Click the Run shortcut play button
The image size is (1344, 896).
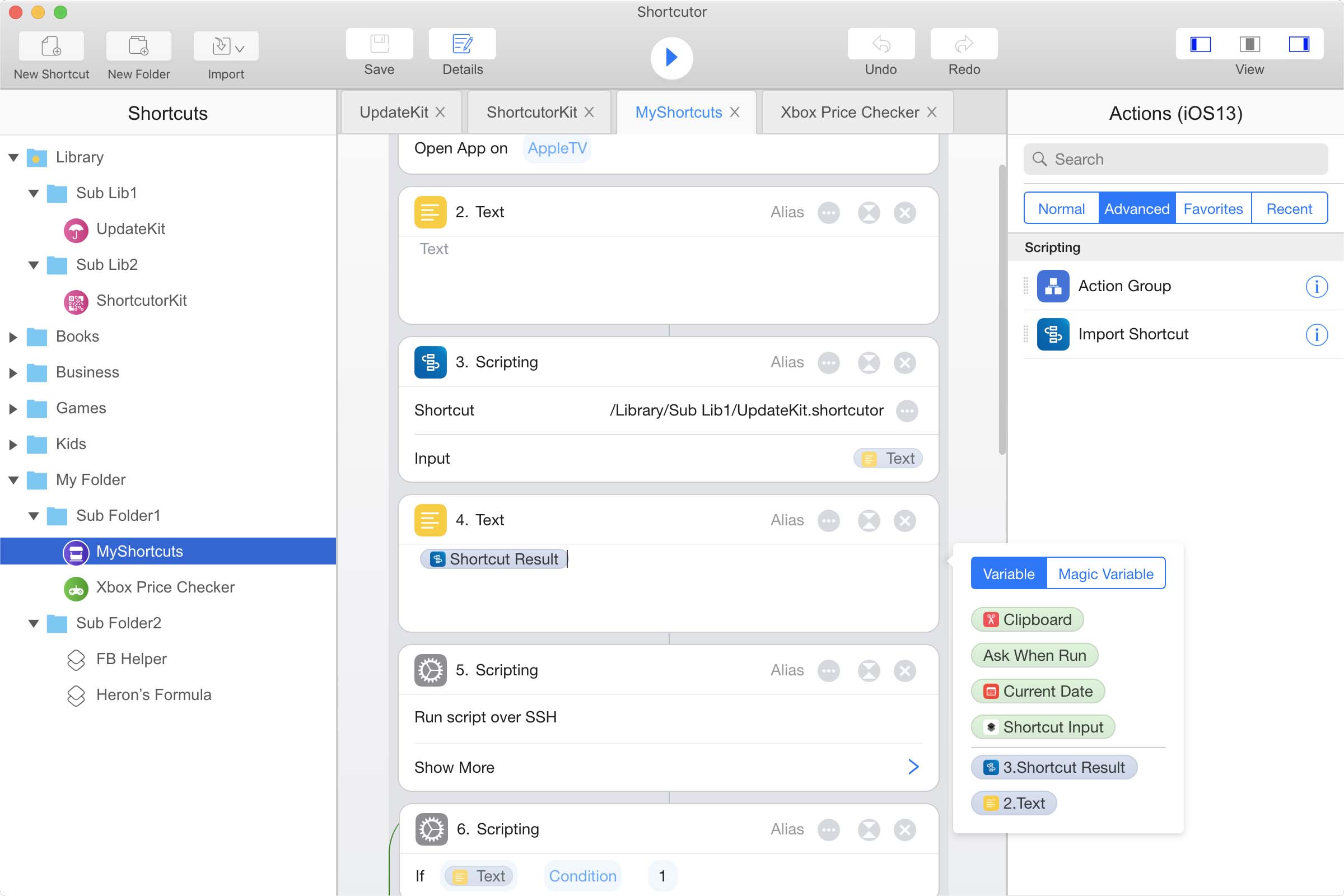point(671,57)
